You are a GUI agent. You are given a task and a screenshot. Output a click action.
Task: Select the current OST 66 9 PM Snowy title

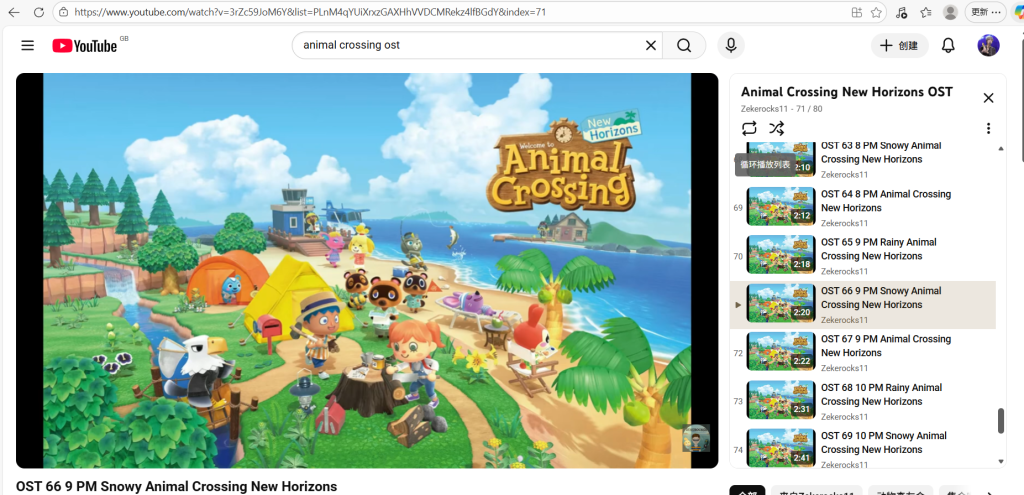pyautogui.click(x=881, y=298)
